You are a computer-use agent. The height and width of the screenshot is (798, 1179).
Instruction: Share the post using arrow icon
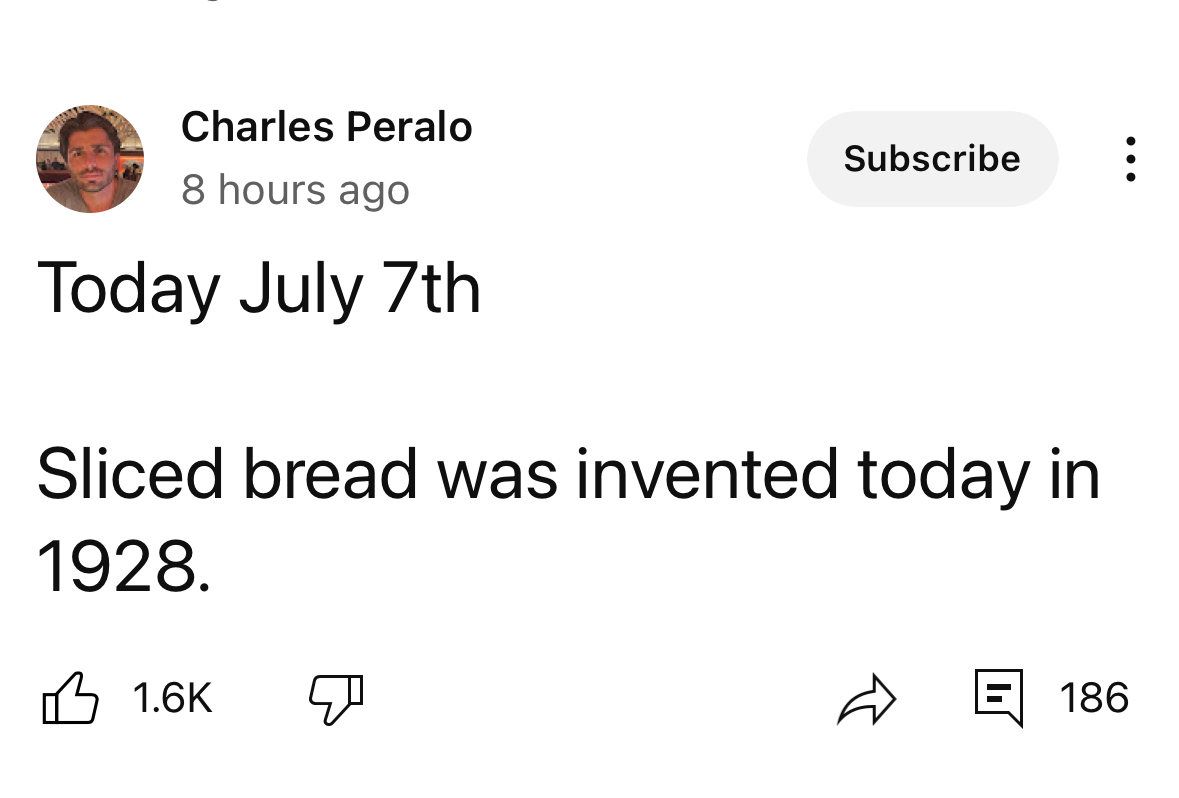[867, 699]
